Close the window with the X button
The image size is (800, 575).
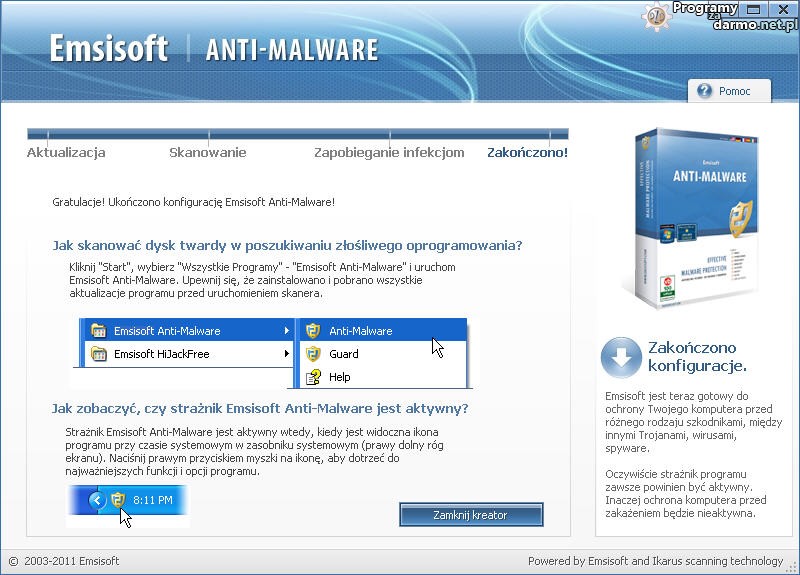785,8
